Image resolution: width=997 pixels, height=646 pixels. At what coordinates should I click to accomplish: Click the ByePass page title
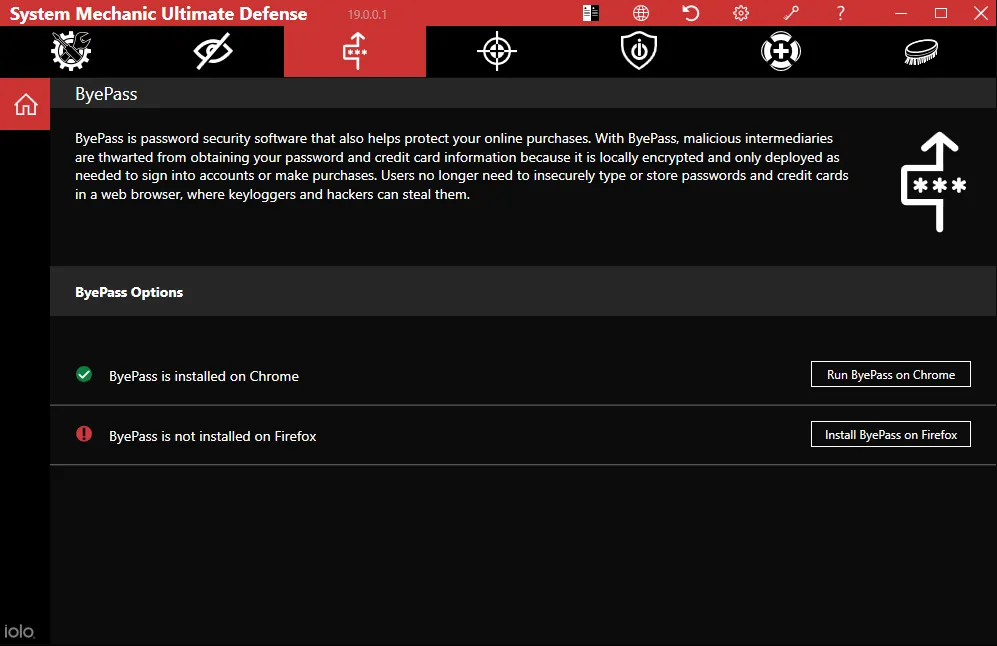(x=106, y=94)
